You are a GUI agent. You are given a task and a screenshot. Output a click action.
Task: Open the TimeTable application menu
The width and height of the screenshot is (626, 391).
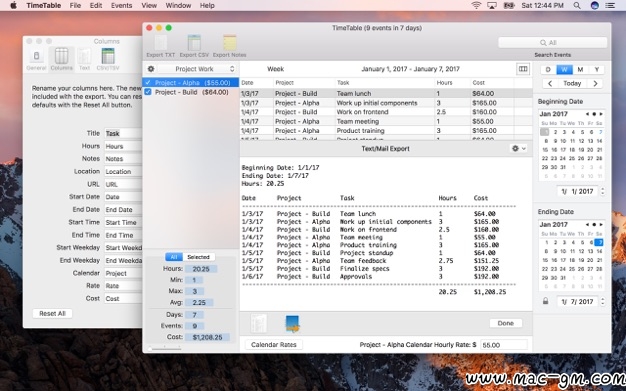pos(44,6)
